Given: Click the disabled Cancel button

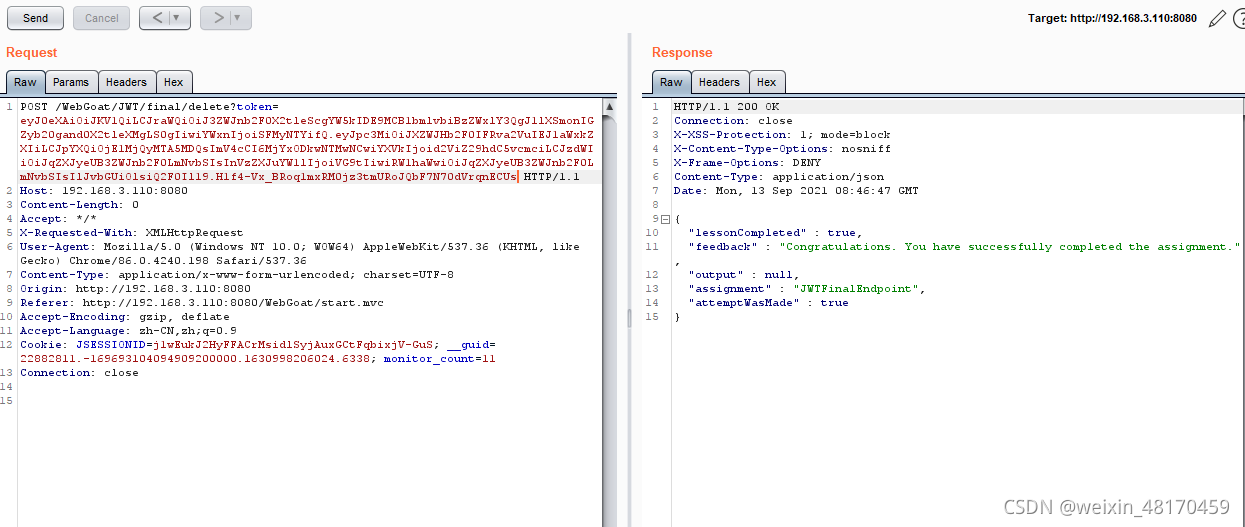Looking at the screenshot, I should coord(102,18).
